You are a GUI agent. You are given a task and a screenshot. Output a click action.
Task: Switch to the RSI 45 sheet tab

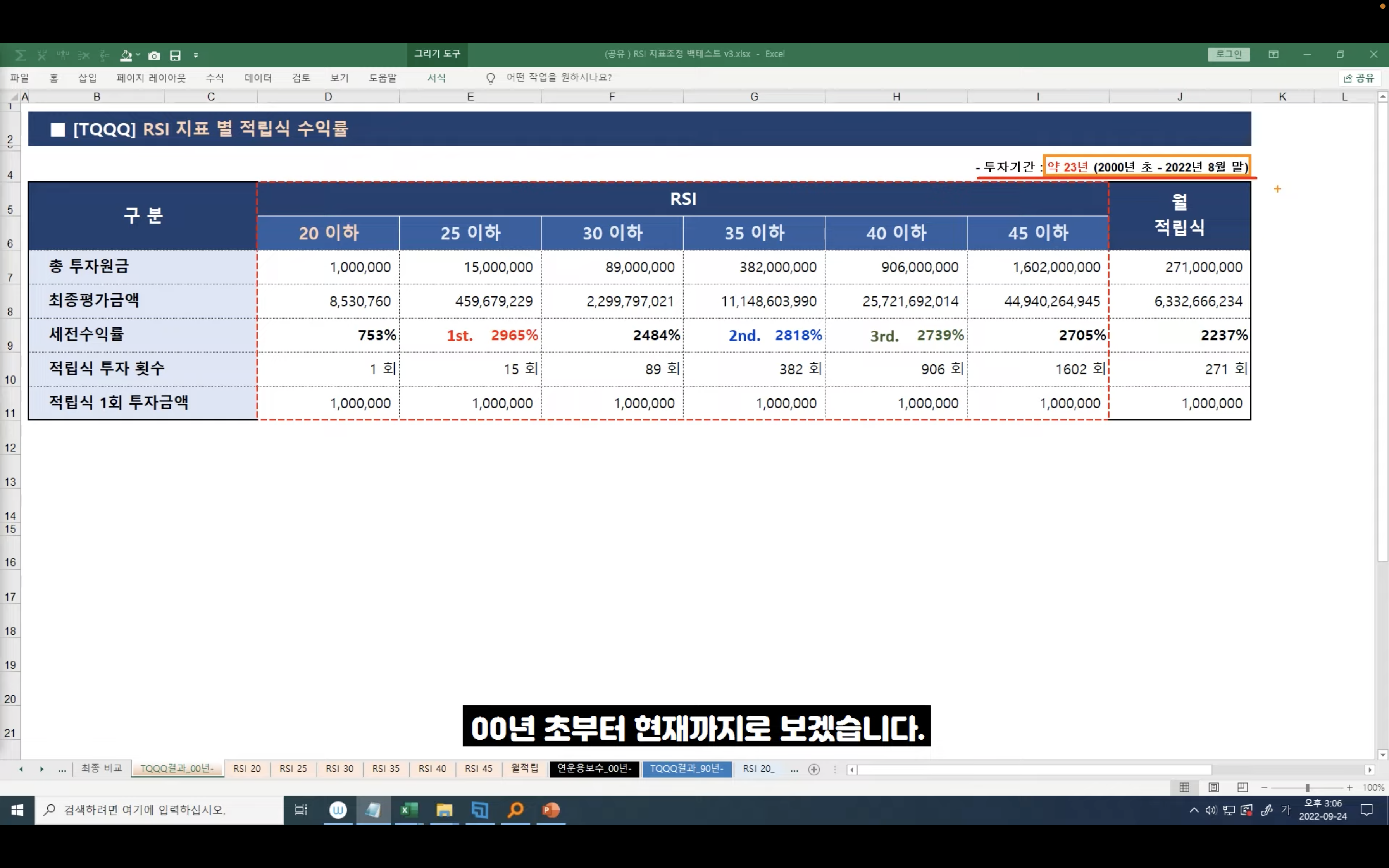pyautogui.click(x=479, y=769)
